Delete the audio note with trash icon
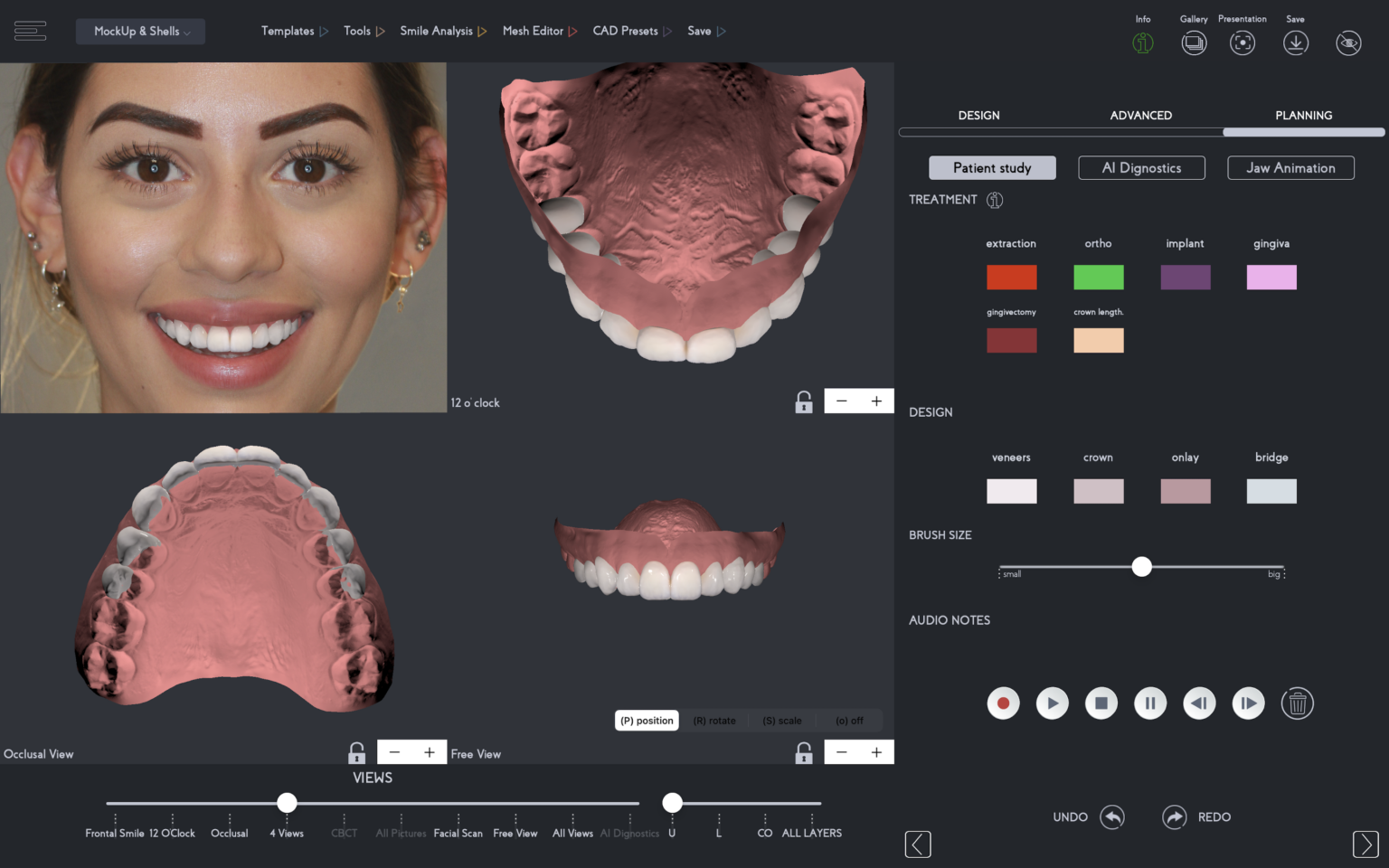The image size is (1389, 868). click(1298, 703)
